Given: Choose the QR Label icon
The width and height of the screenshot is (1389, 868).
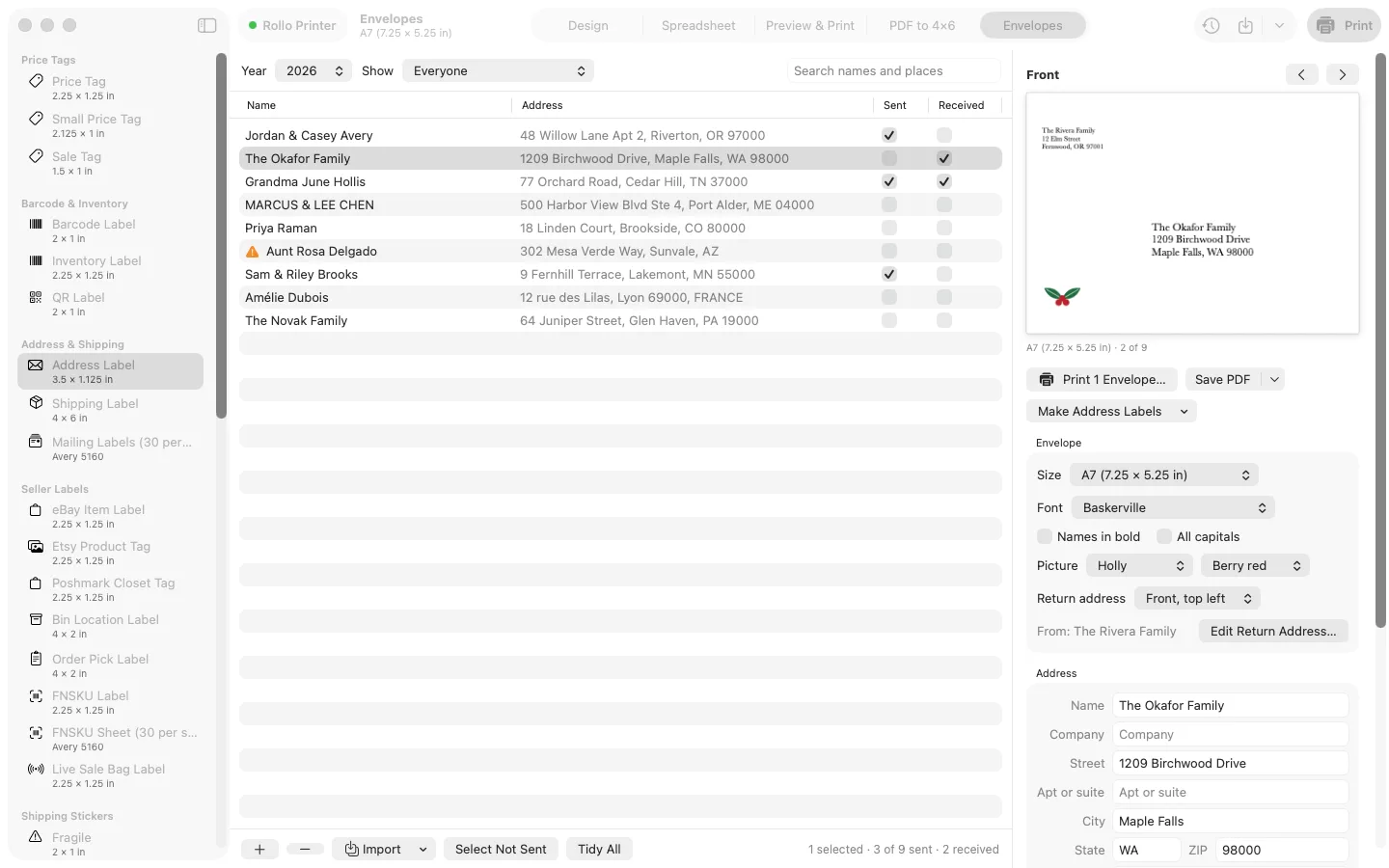Looking at the screenshot, I should [x=36, y=297].
